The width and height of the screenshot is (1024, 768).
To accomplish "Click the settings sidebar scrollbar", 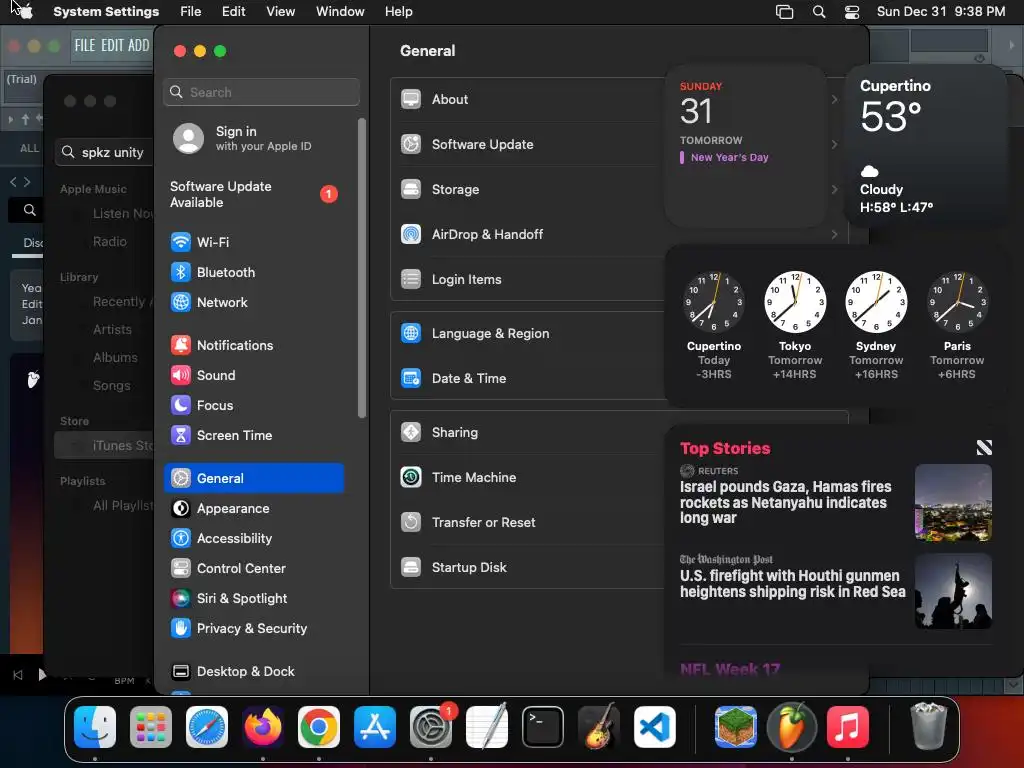I will pos(362,268).
